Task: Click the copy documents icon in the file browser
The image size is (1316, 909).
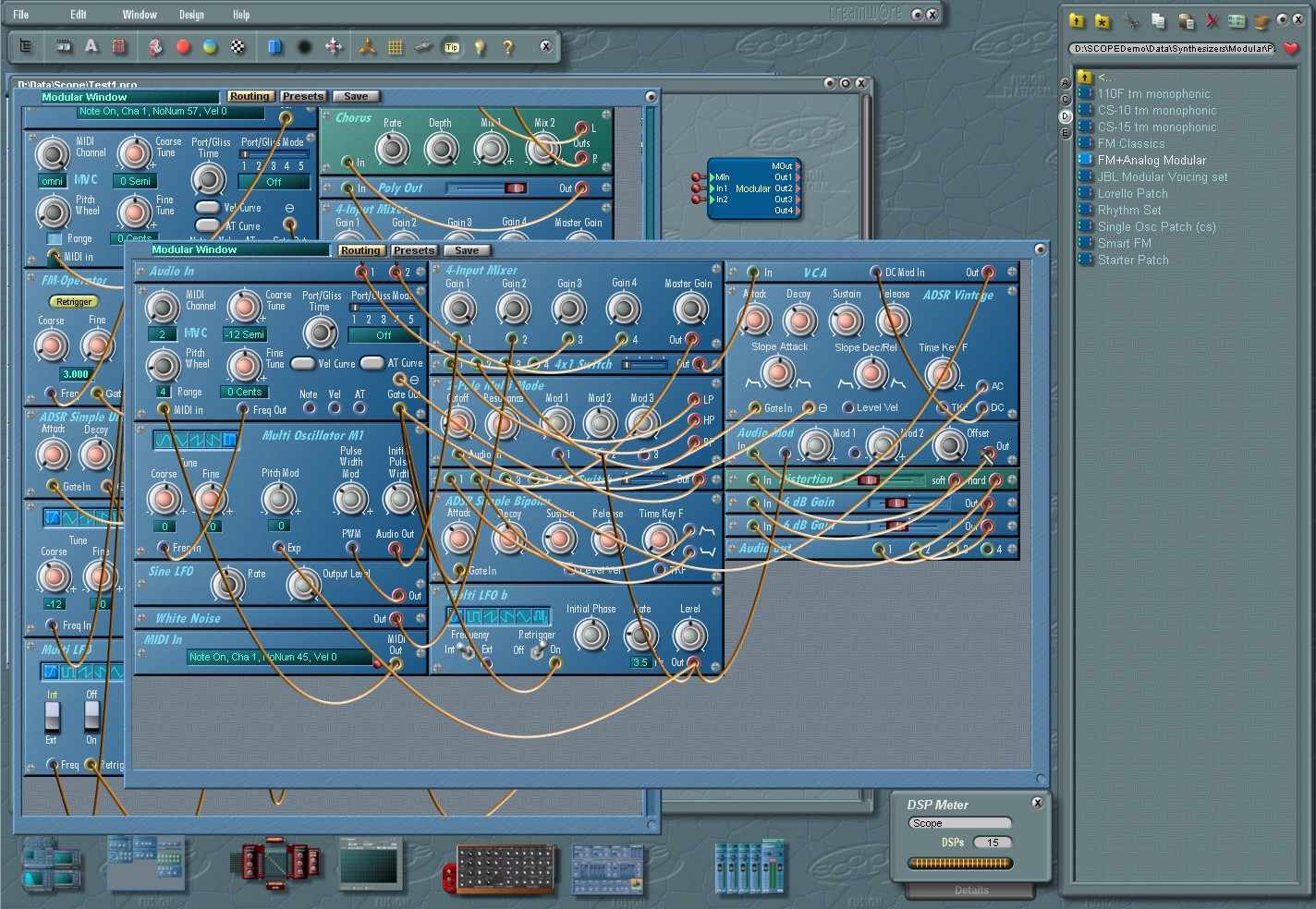Action: (1158, 20)
